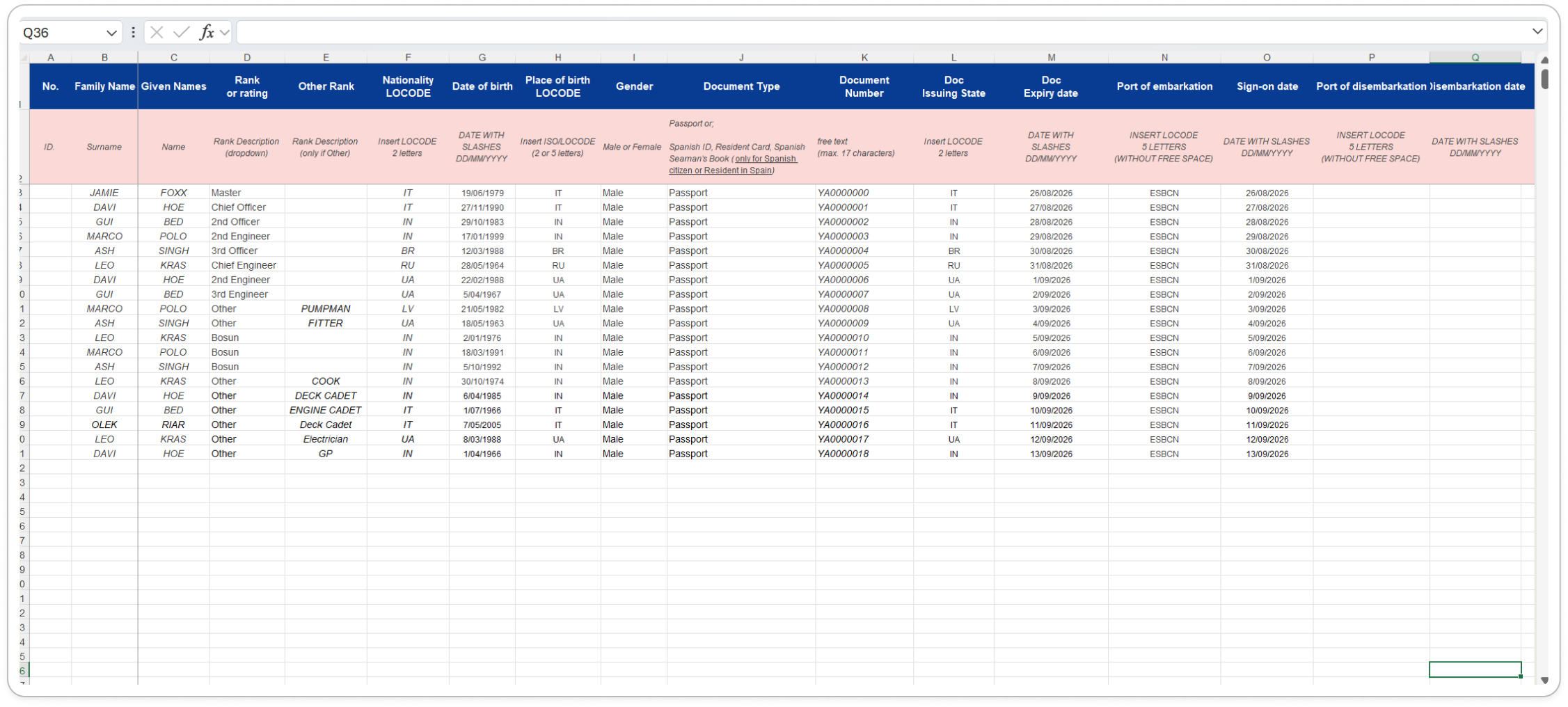Expand the function list chevron beside fx

pos(224,32)
